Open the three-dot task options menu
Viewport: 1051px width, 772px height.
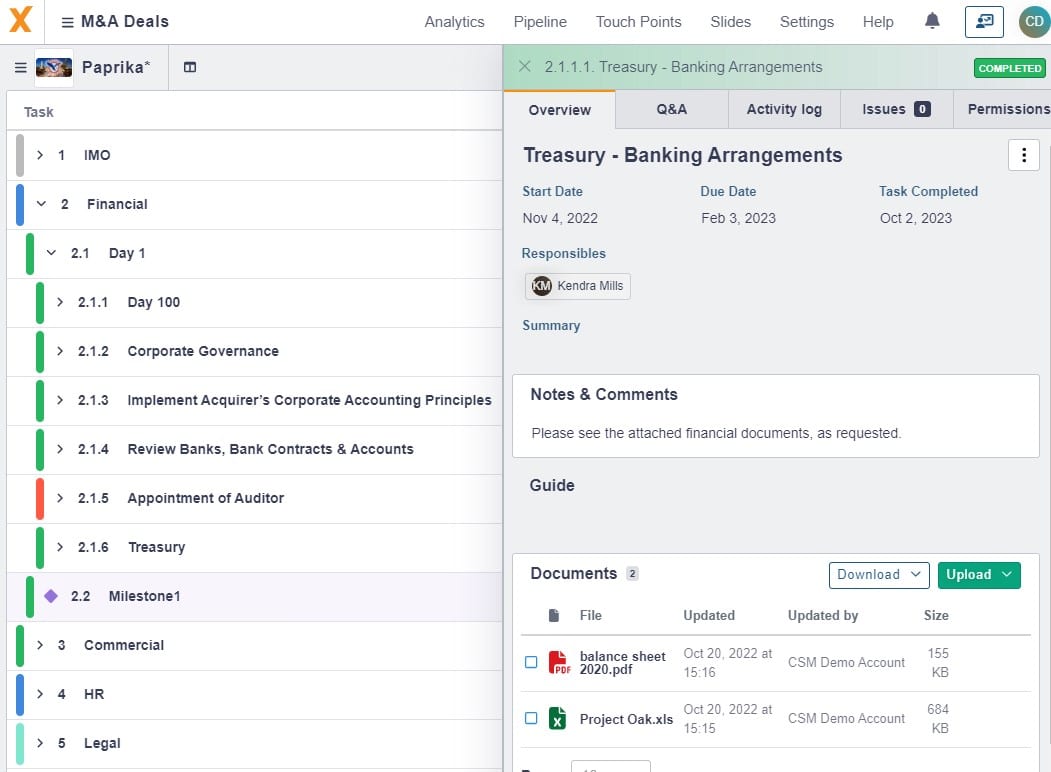point(1023,156)
